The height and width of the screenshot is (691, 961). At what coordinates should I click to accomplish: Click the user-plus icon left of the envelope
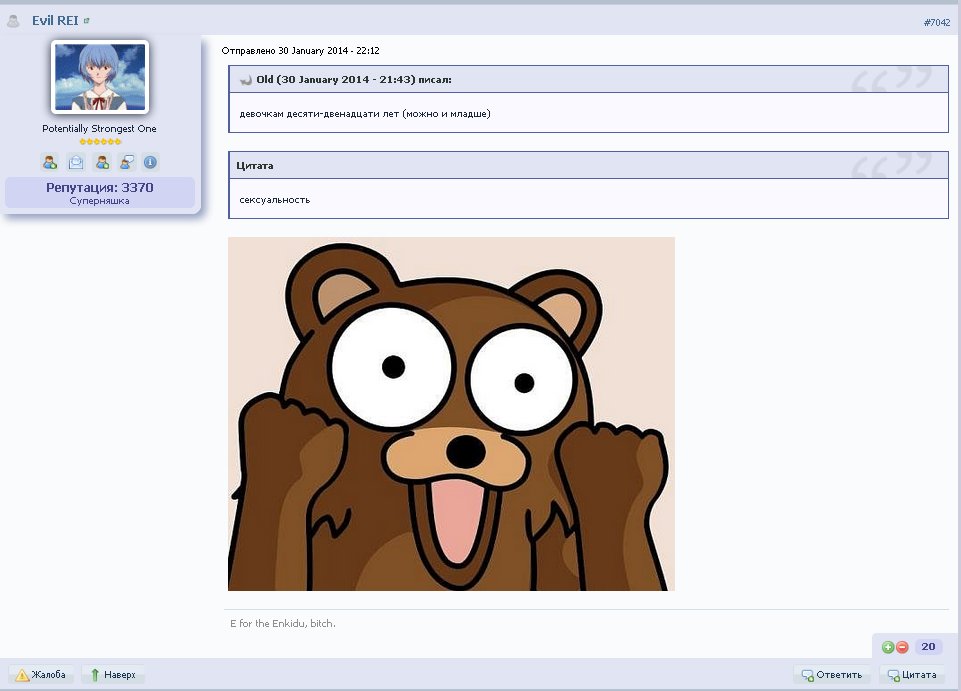tap(50, 162)
